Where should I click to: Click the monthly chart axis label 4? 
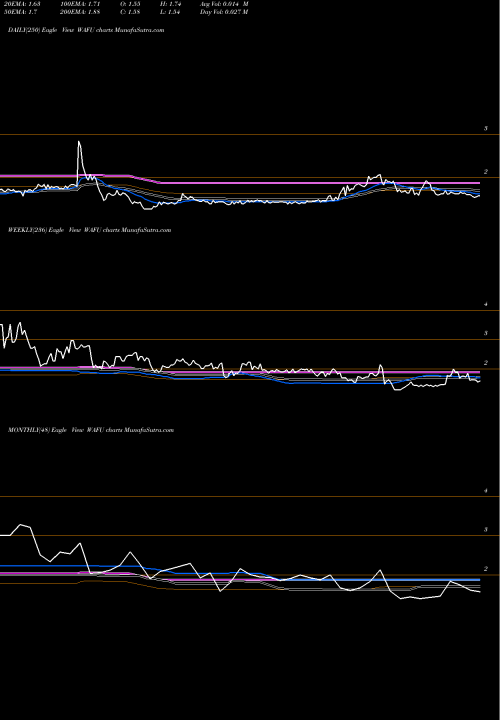point(486,491)
